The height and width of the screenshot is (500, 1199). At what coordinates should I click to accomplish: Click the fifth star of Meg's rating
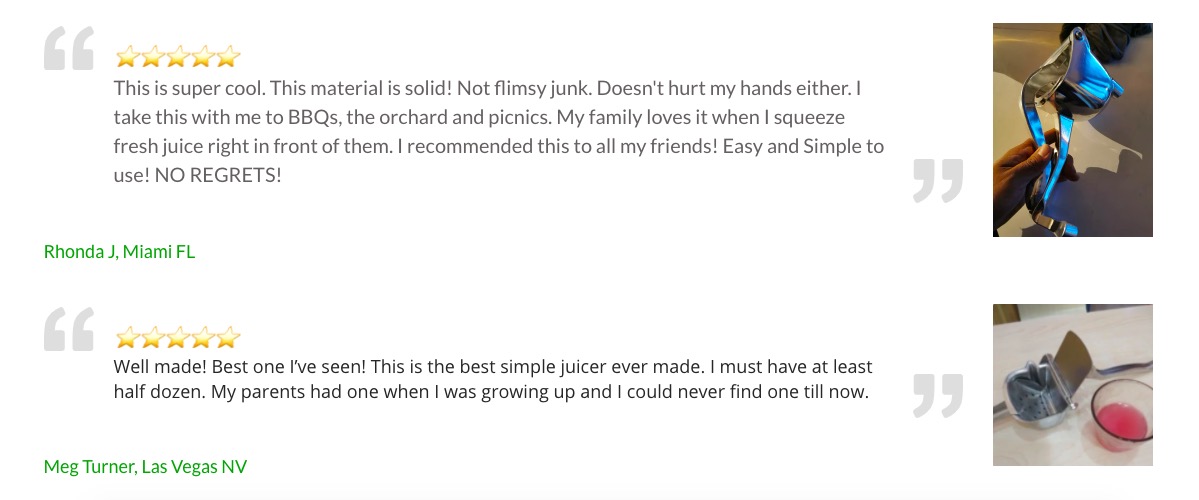pyautogui.click(x=228, y=337)
